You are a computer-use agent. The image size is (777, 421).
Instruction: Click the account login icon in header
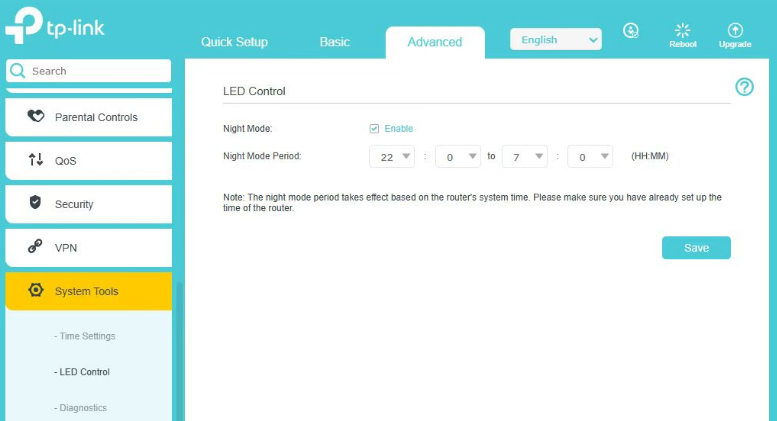(630, 31)
